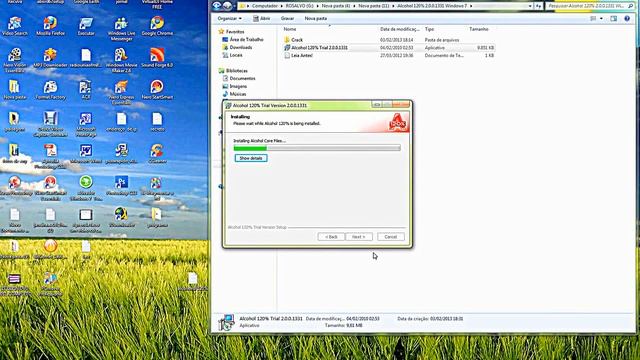This screenshot has height=360, width=640.
Task: Click the installer progress bar
Action: click(x=317, y=148)
